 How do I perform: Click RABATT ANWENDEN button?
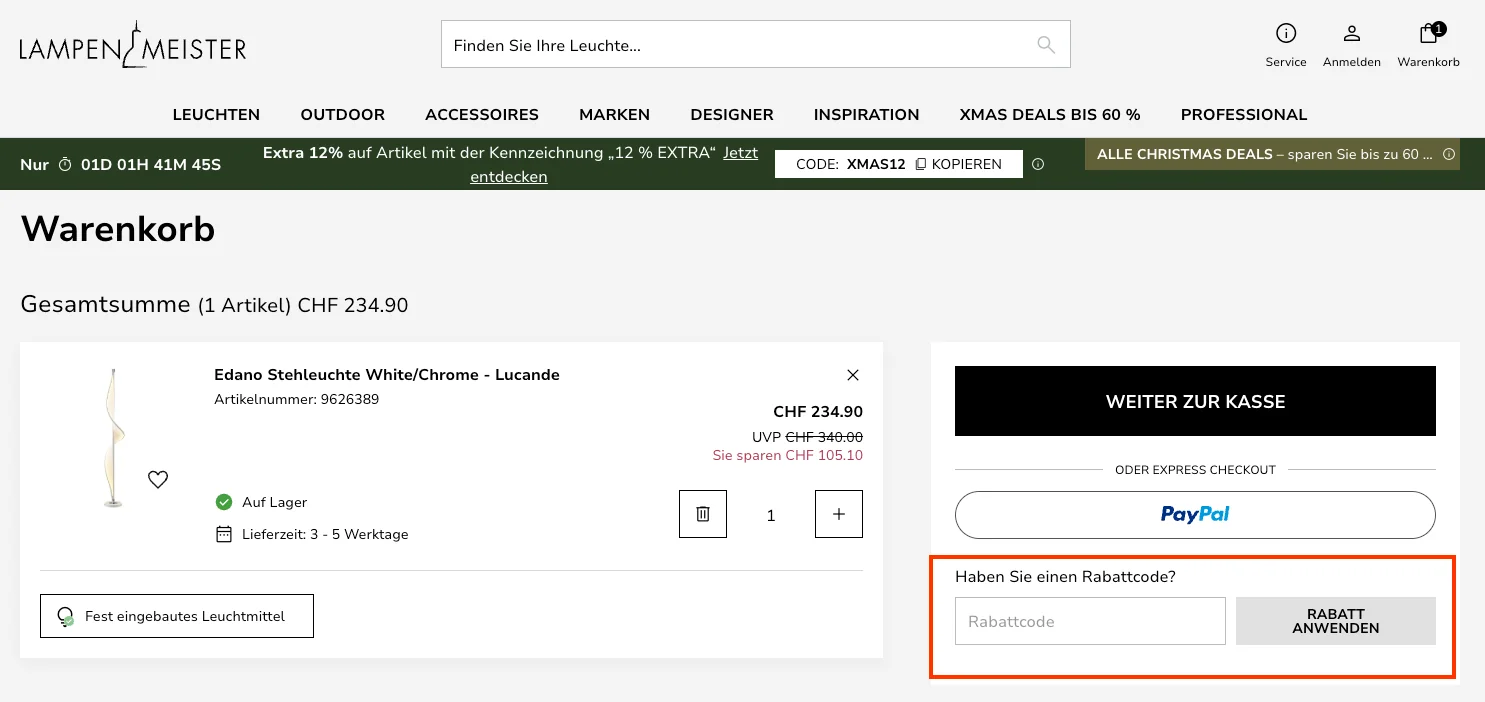click(x=1335, y=621)
